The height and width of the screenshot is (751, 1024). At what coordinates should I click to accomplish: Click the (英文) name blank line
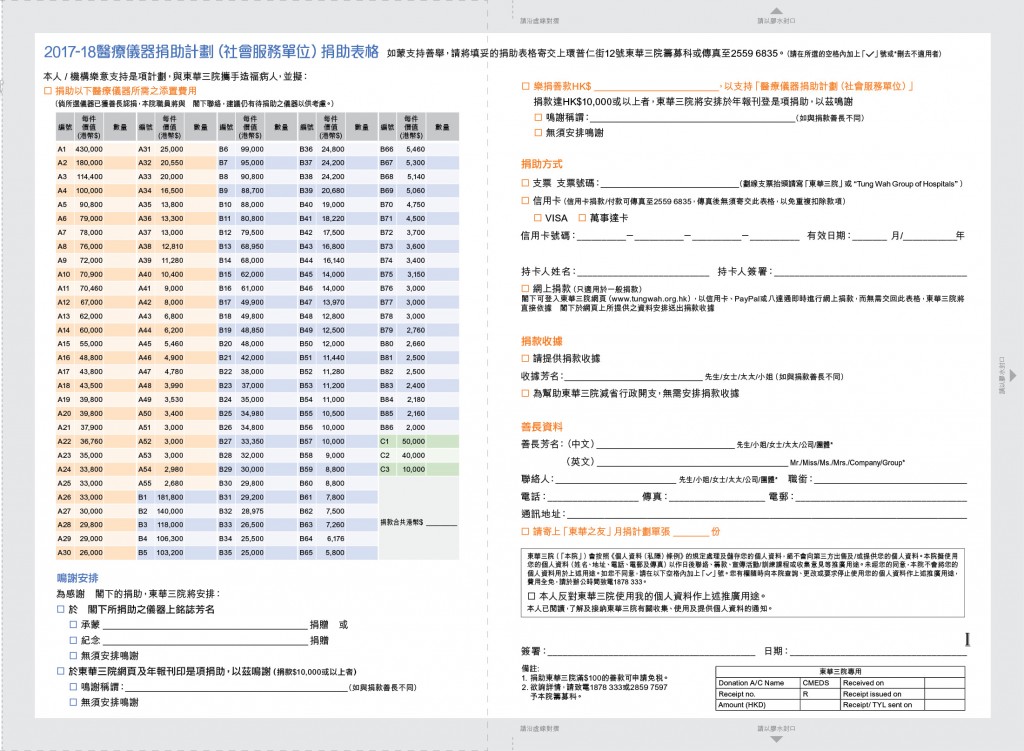[x=692, y=462]
